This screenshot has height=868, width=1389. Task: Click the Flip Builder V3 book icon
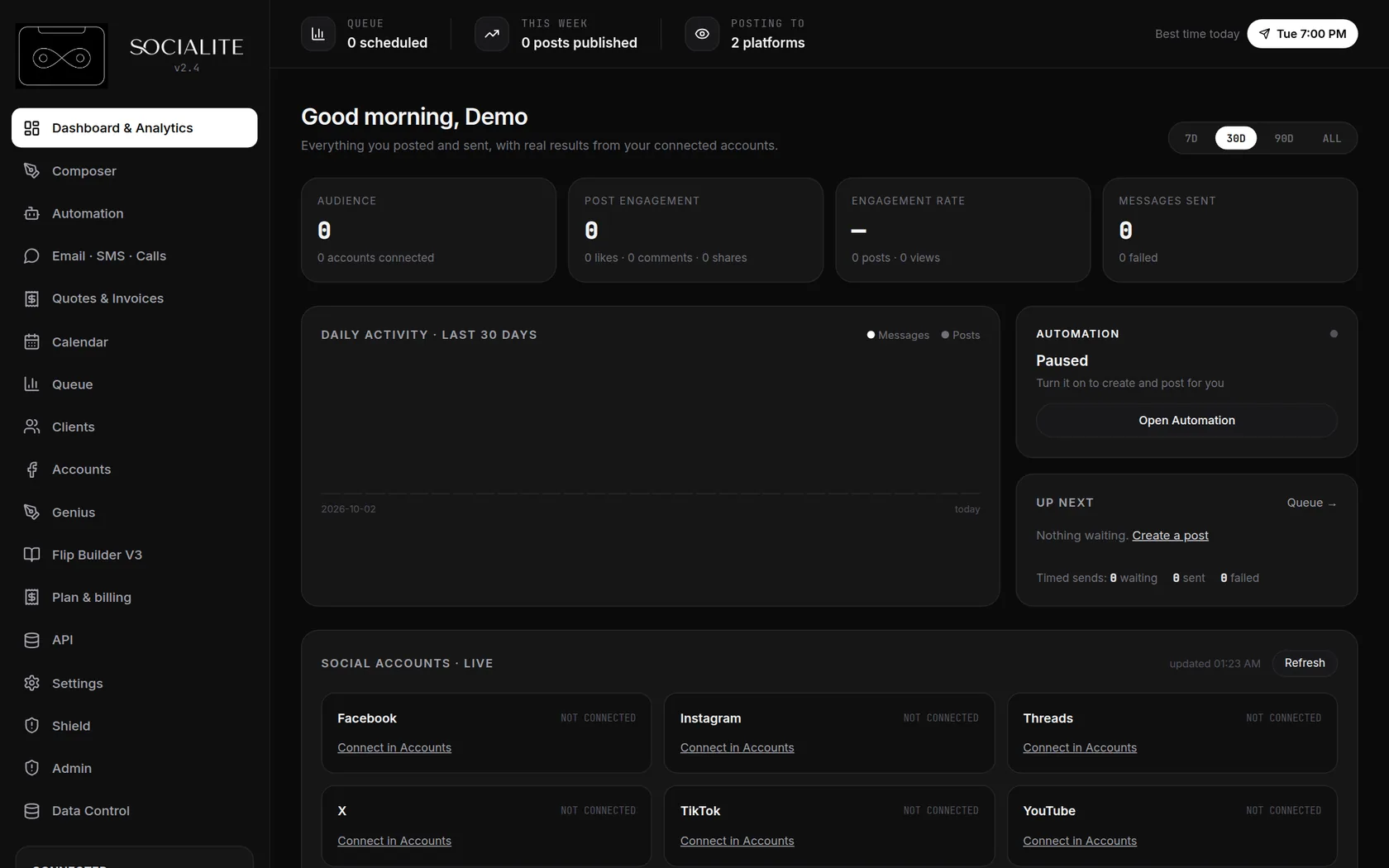click(x=31, y=555)
